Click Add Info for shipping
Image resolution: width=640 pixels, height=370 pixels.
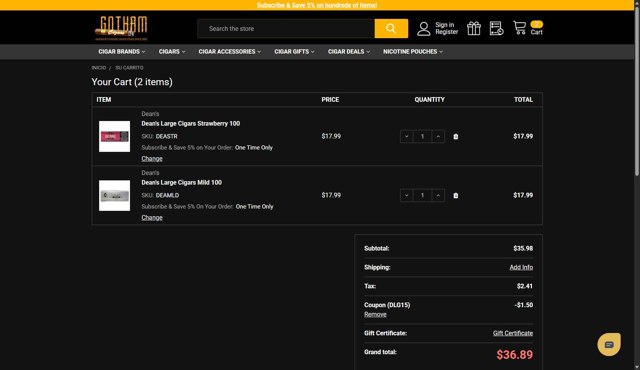point(521,268)
